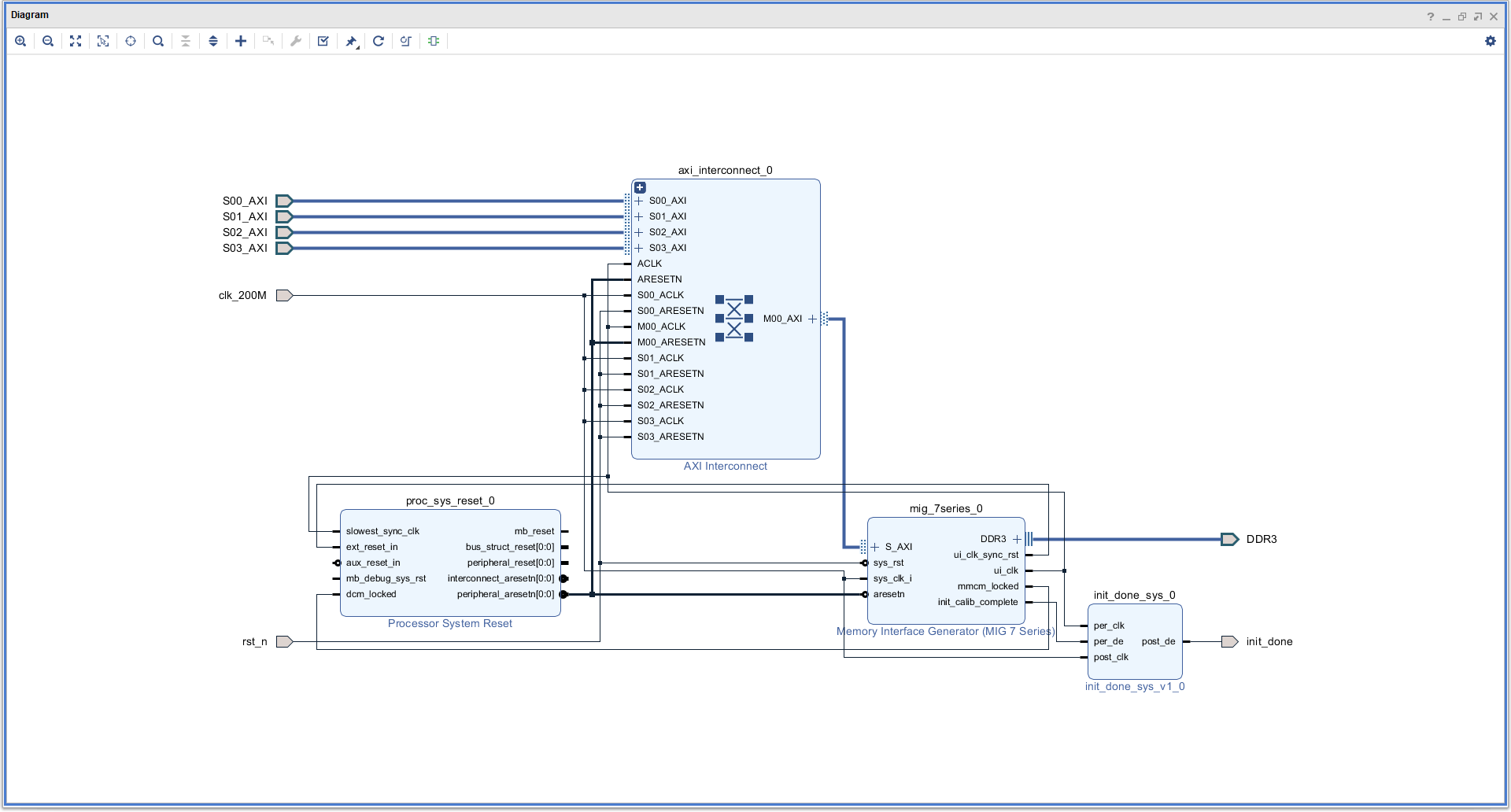
Task: Maximize the Diagram panel
Action: [x=1478, y=17]
